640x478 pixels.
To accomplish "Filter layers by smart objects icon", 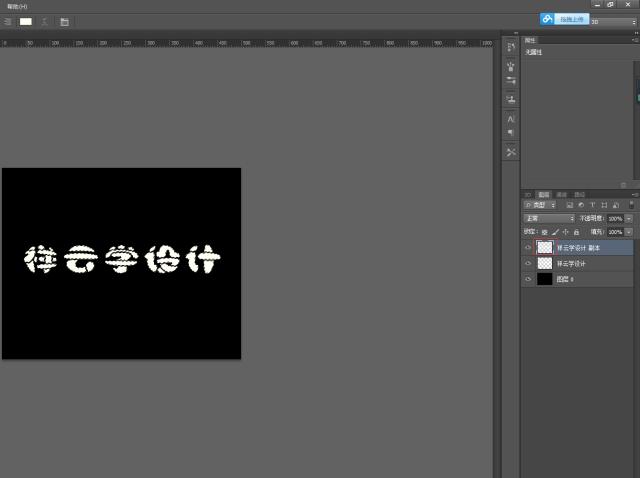I will point(616,205).
